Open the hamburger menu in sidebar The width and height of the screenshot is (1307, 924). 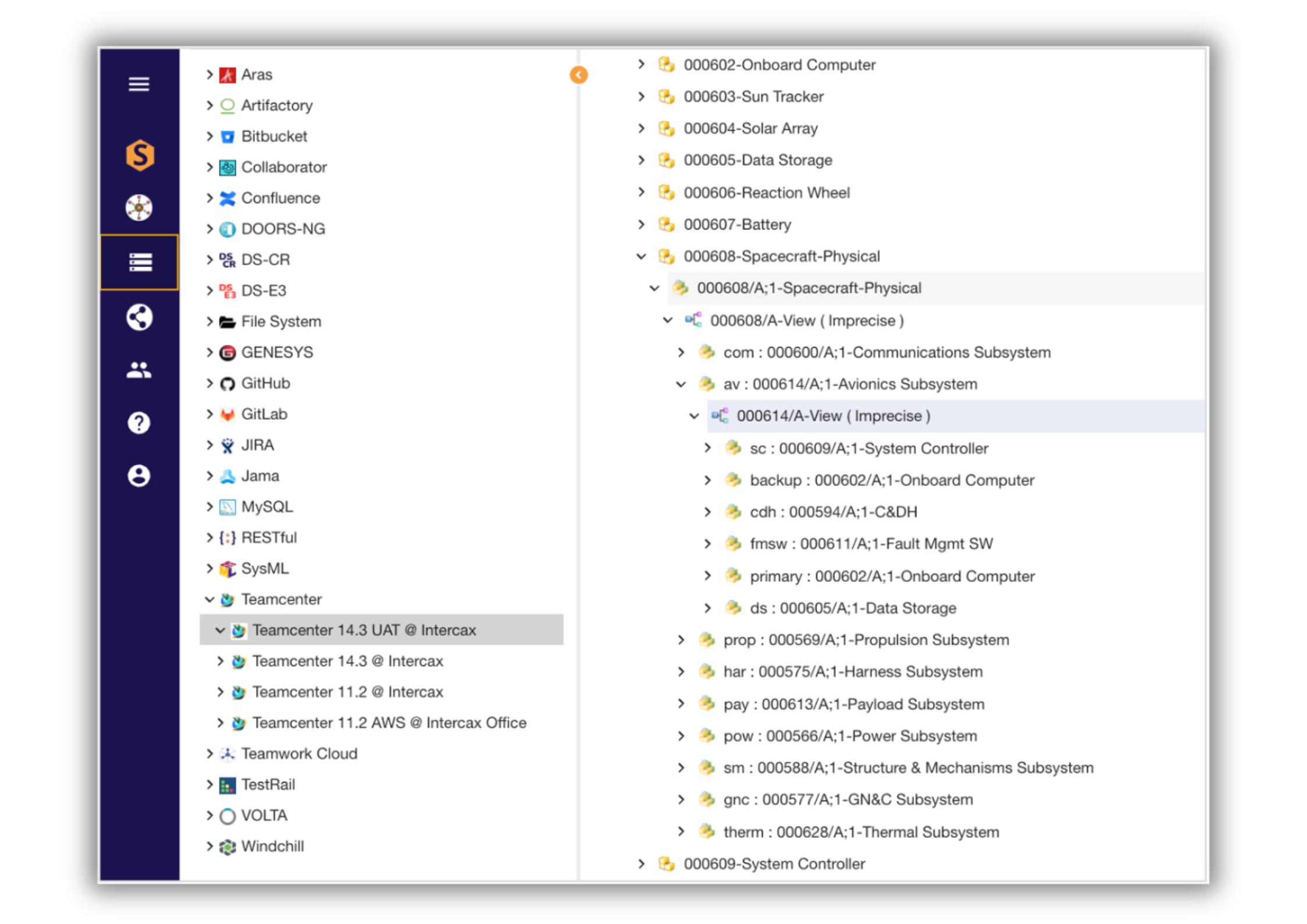pos(139,84)
